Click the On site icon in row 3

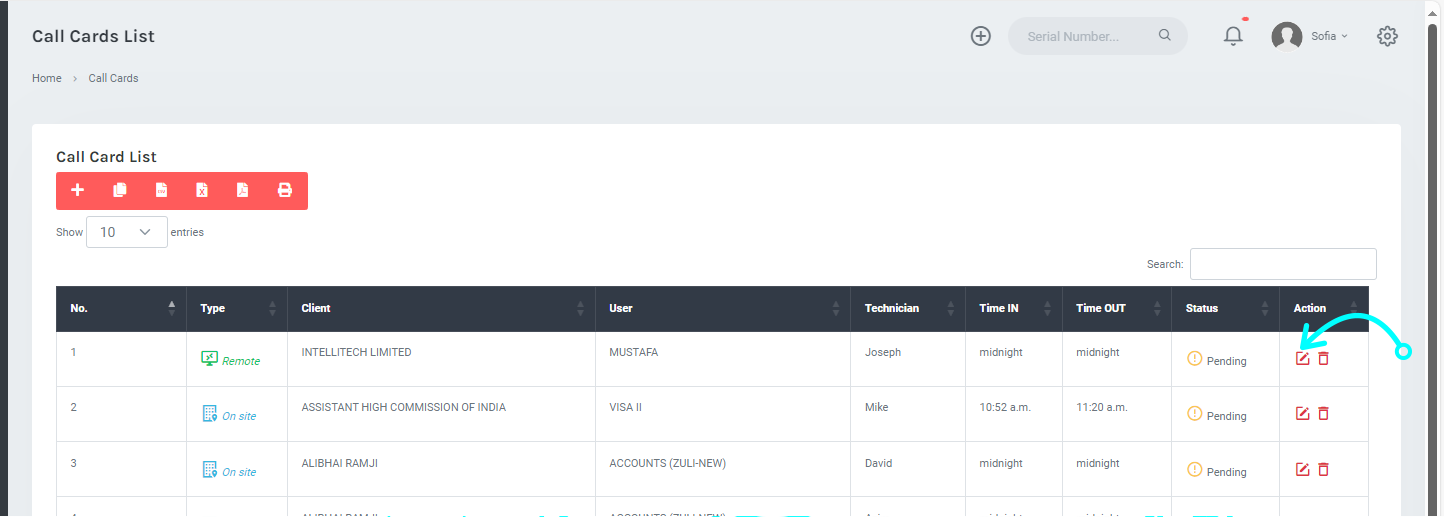pos(210,469)
